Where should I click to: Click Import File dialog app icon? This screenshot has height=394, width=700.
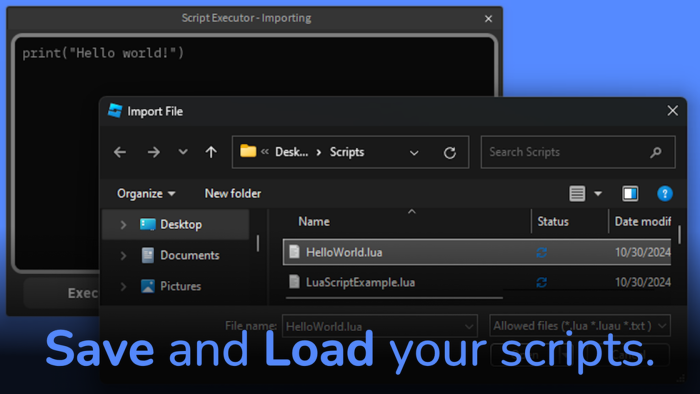point(115,111)
